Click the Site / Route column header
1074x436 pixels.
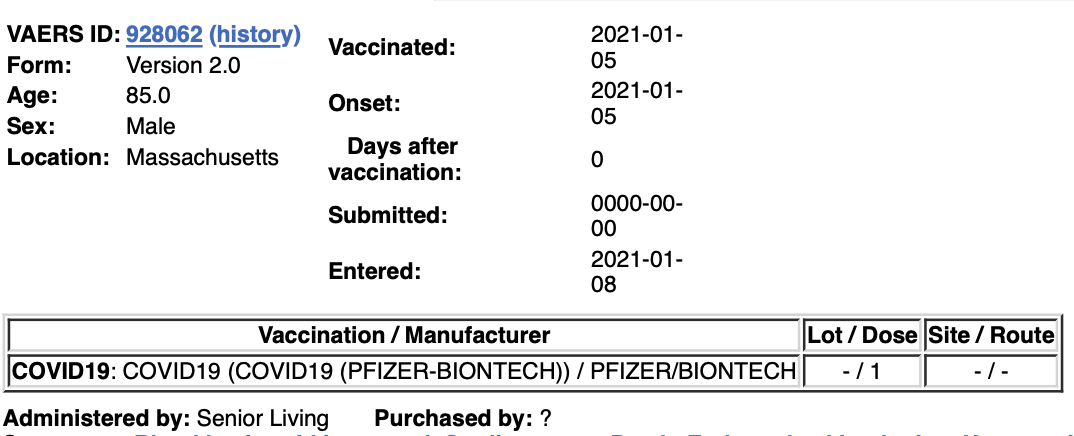click(991, 335)
